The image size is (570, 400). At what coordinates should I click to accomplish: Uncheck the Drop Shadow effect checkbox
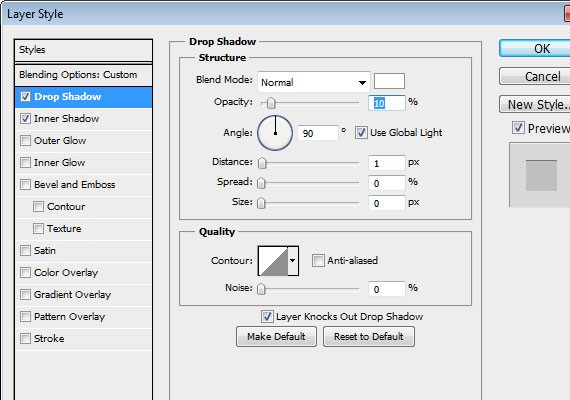click(25, 97)
